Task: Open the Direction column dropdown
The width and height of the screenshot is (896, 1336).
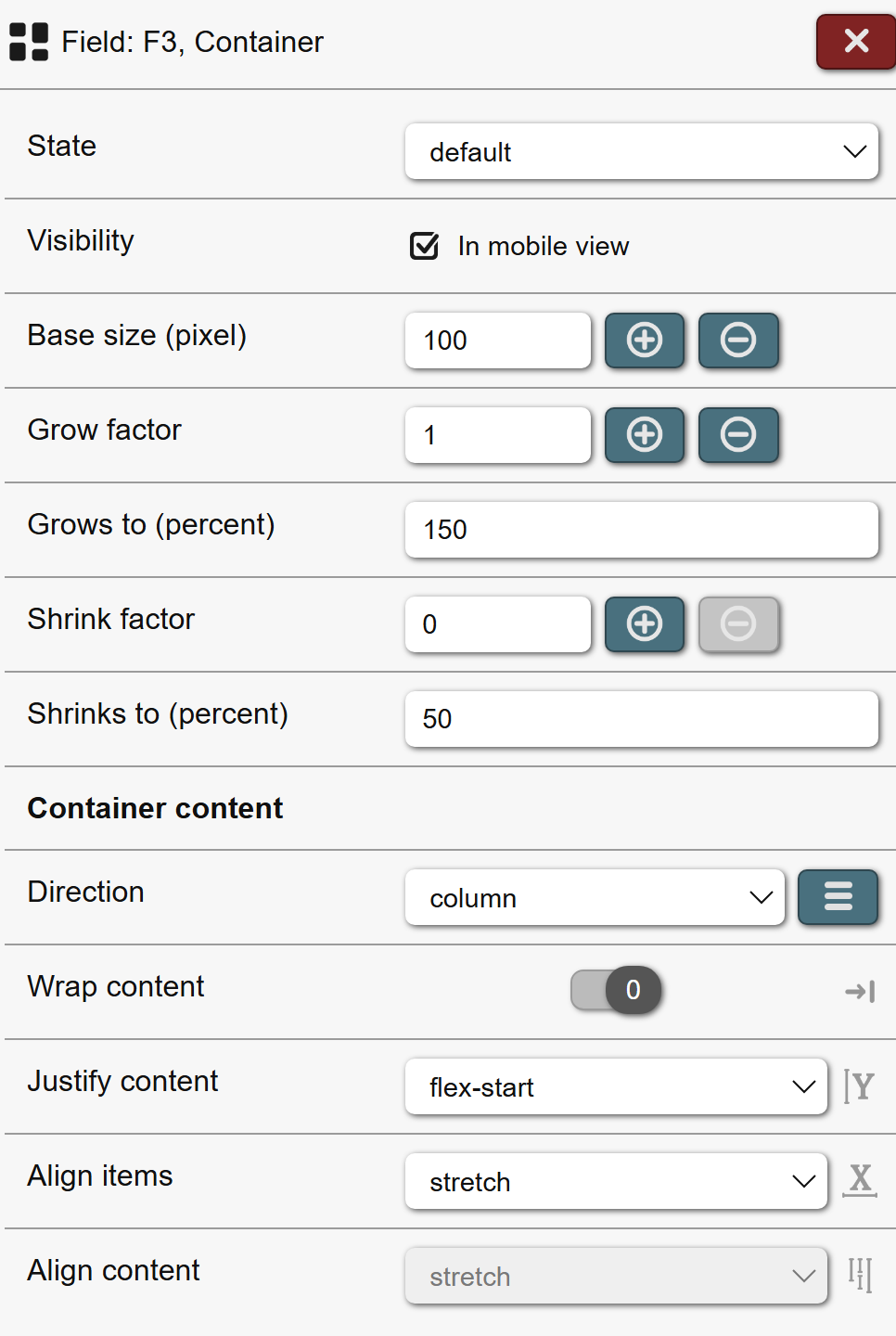Action: 595,897
